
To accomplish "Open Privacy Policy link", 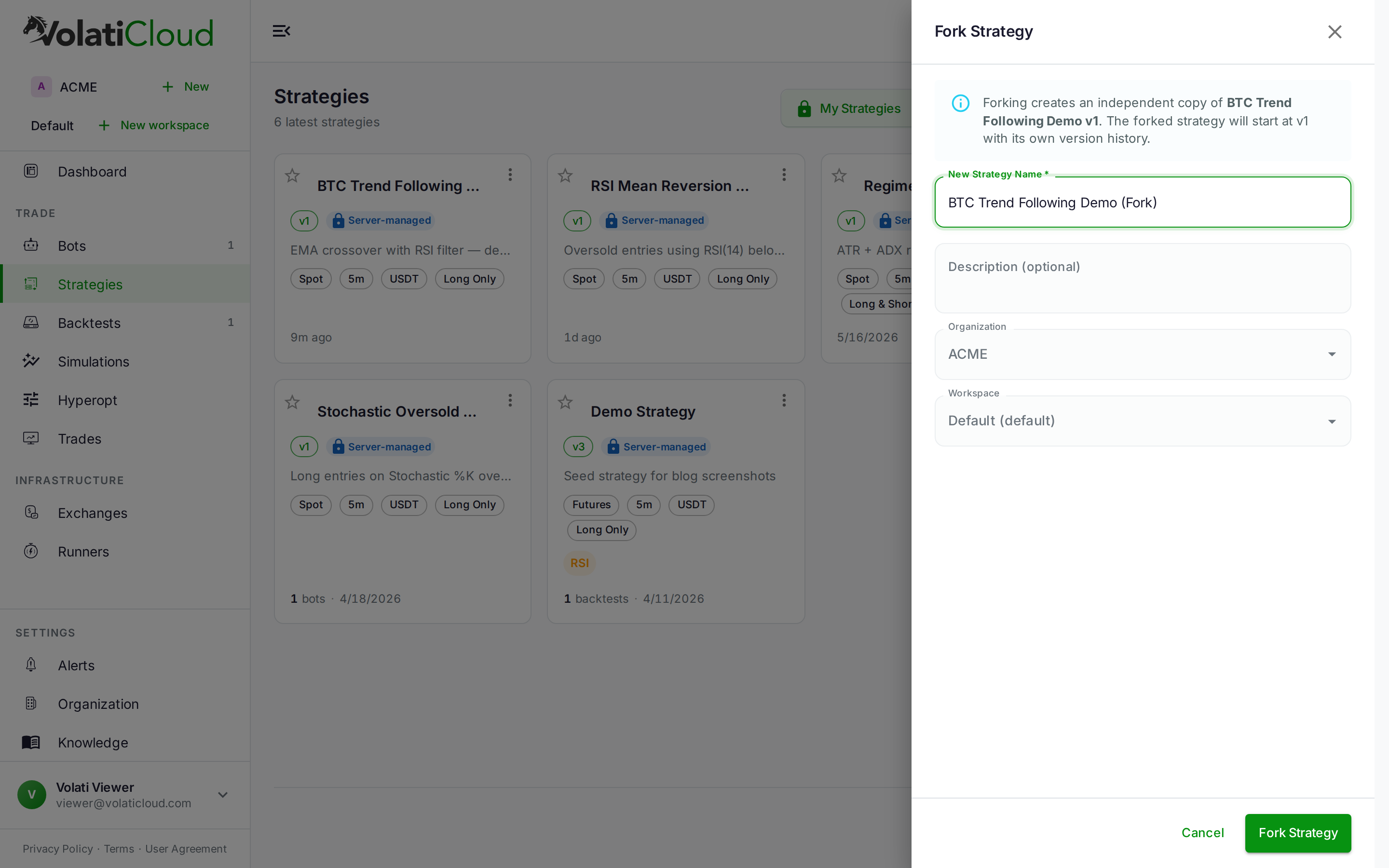I will (57, 849).
